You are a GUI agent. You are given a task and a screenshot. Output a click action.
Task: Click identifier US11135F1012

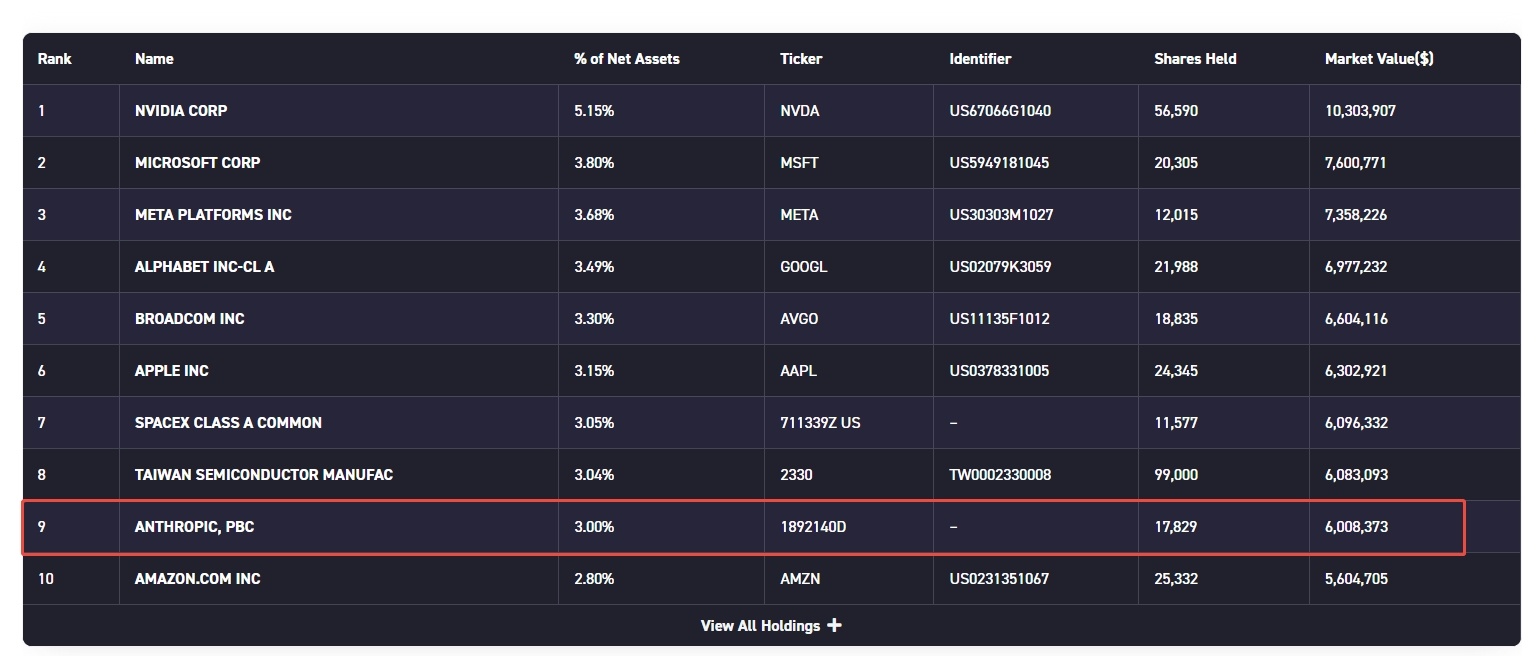coord(999,319)
